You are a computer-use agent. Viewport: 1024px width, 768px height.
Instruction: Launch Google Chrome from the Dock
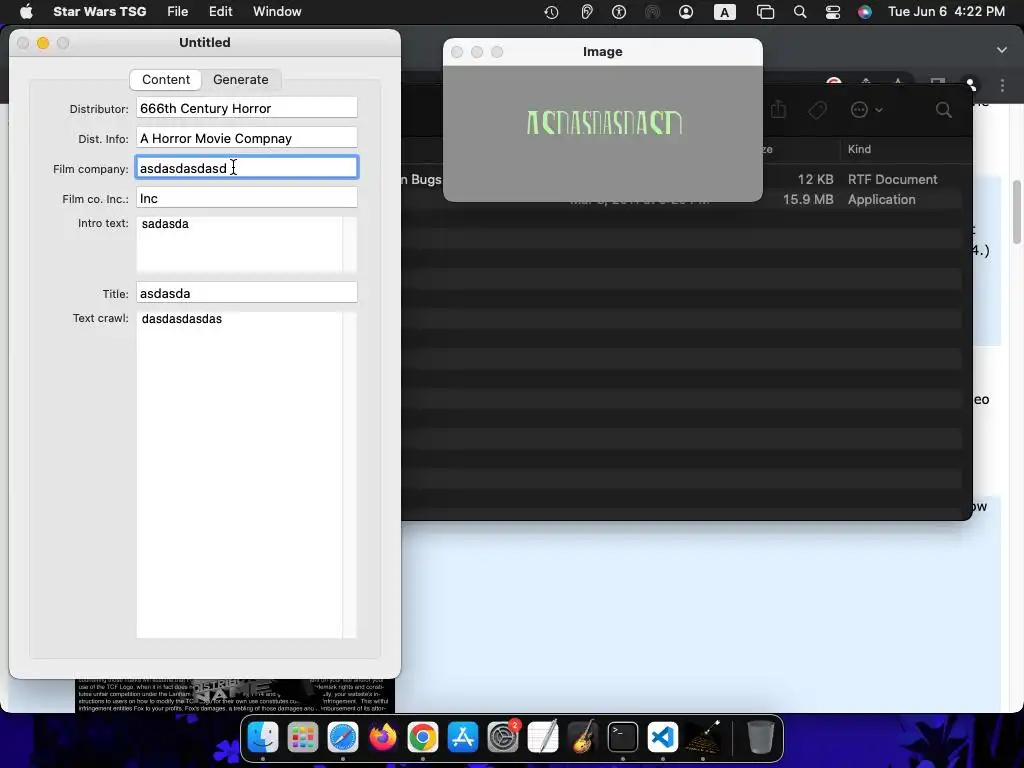pyautogui.click(x=423, y=737)
